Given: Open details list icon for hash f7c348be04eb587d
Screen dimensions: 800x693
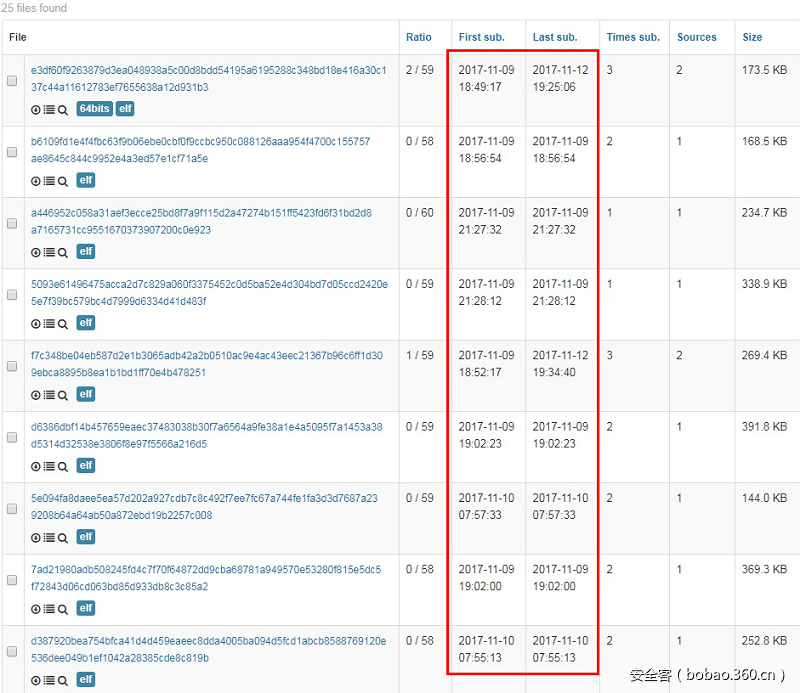Looking at the screenshot, I should [49, 395].
